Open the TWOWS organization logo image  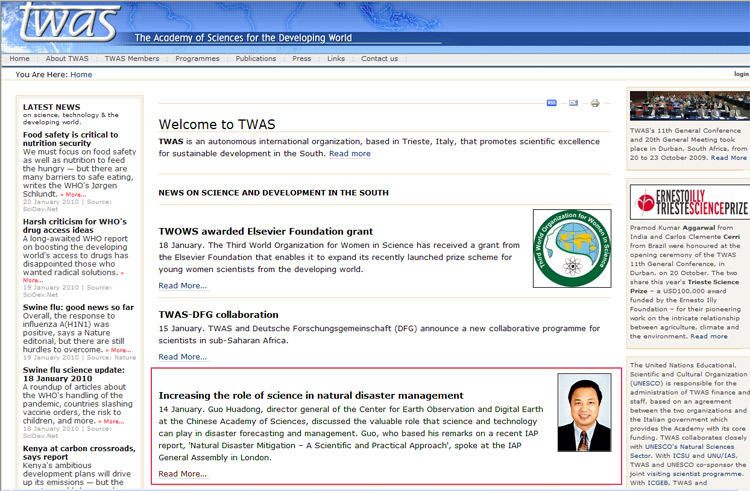[x=572, y=248]
